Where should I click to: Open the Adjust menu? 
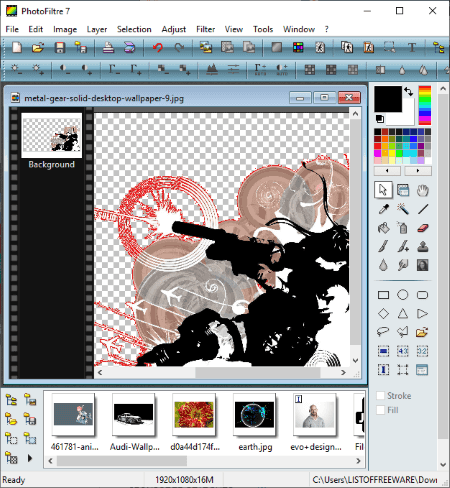tap(174, 29)
